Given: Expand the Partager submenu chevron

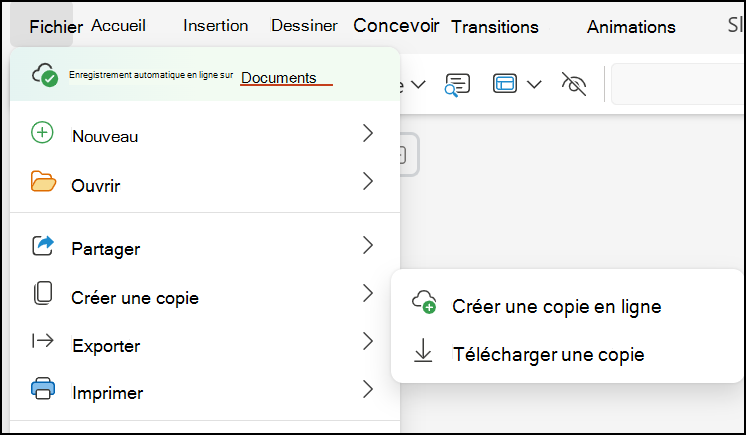Looking at the screenshot, I should [x=368, y=245].
